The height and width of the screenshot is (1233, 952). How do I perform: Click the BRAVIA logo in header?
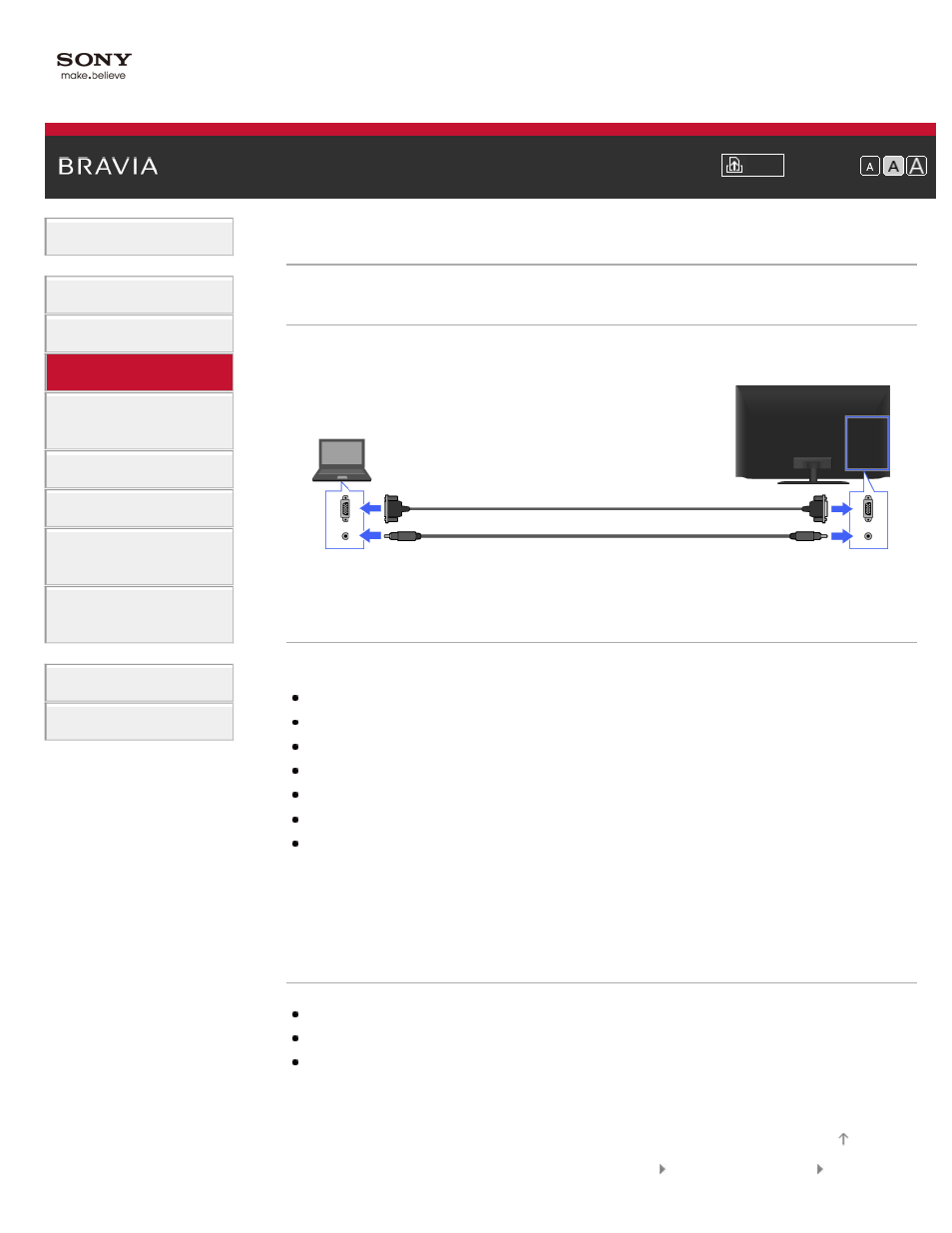click(108, 167)
